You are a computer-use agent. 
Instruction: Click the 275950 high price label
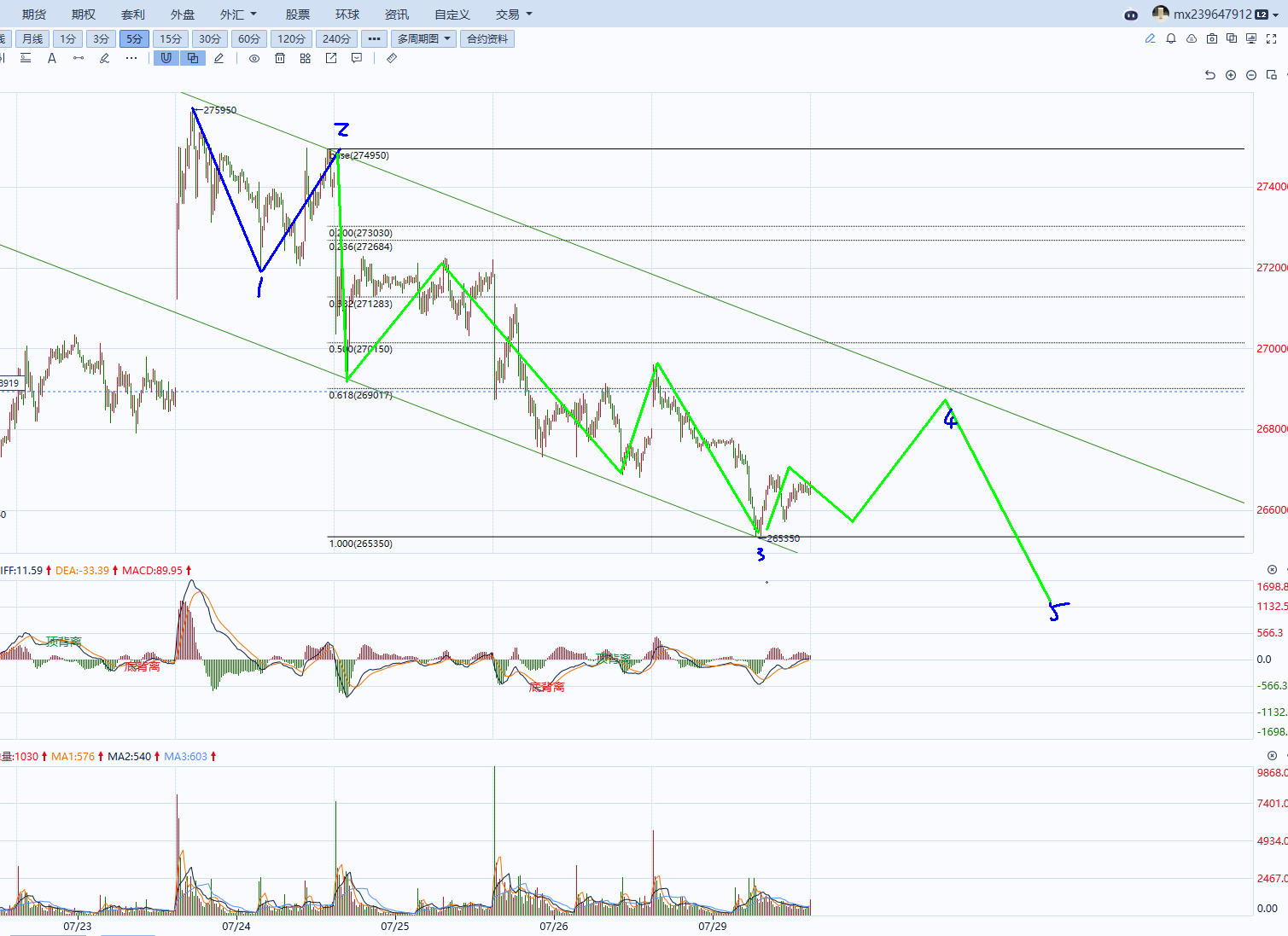point(220,110)
